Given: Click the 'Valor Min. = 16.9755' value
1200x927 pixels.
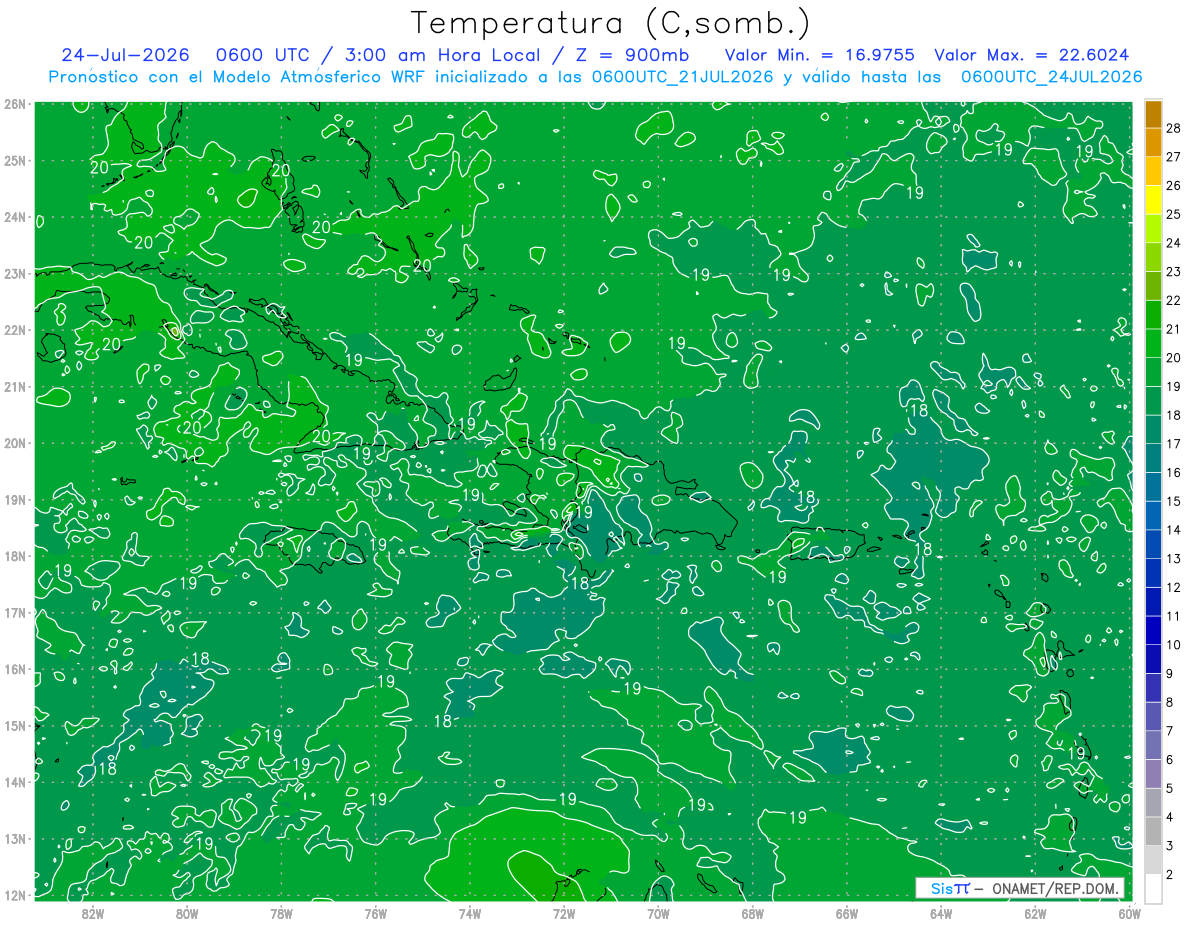Looking at the screenshot, I should click(819, 55).
